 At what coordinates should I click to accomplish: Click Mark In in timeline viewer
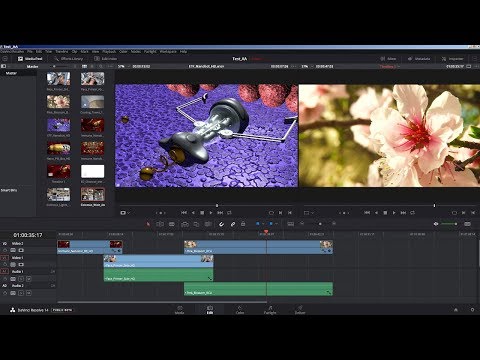pos(463,212)
